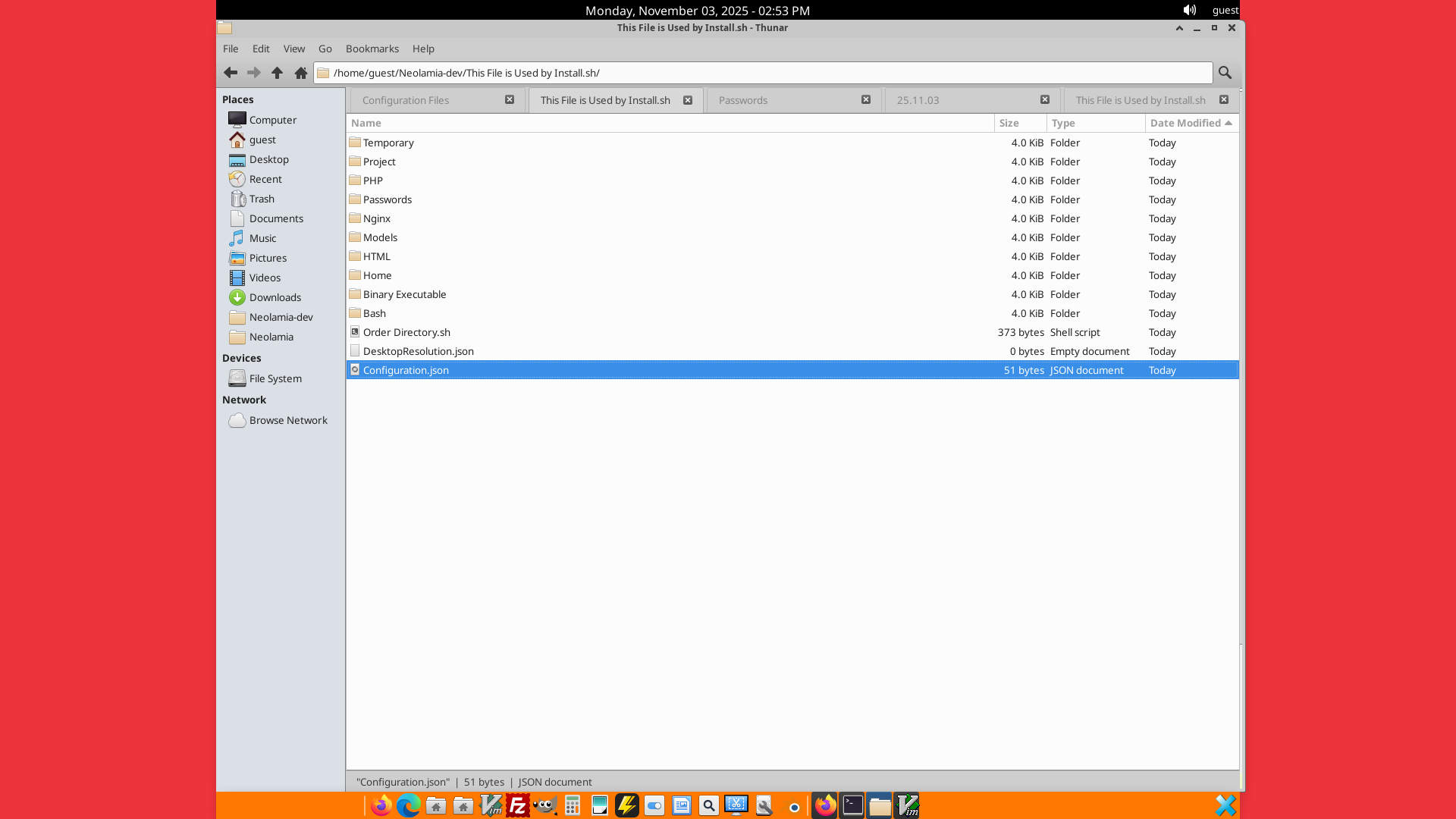Click the volume speaker icon
The image size is (1456, 819).
click(x=1189, y=10)
